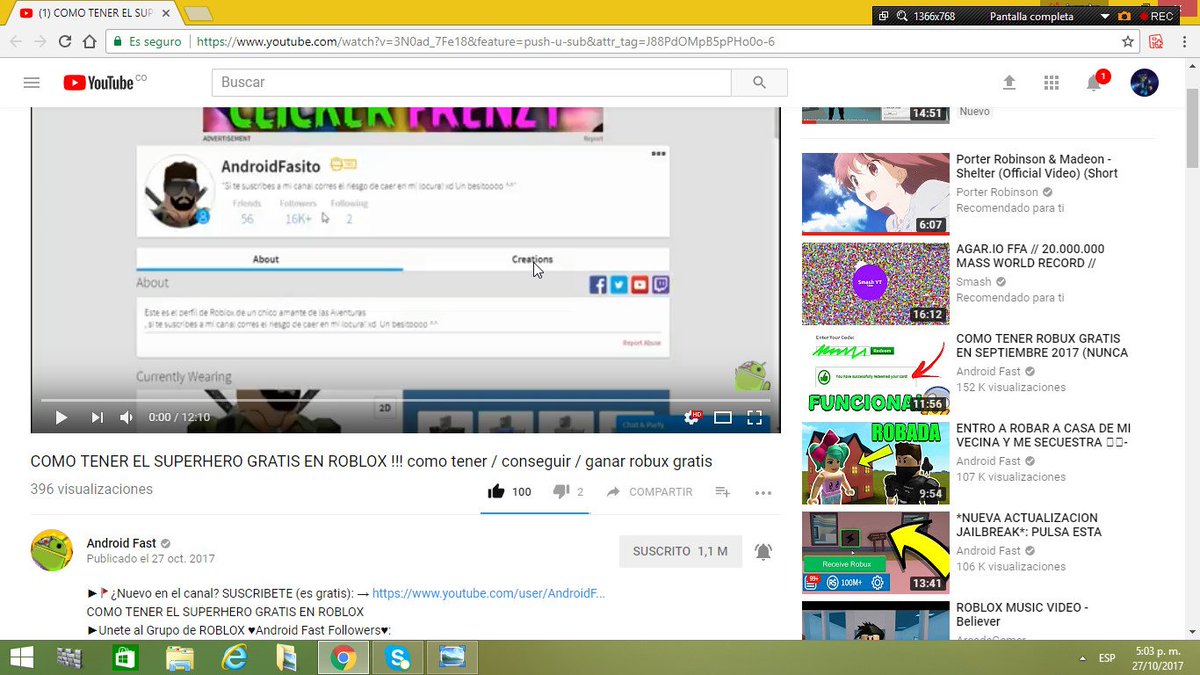
Task: Go to browser home page
Action: (90, 42)
